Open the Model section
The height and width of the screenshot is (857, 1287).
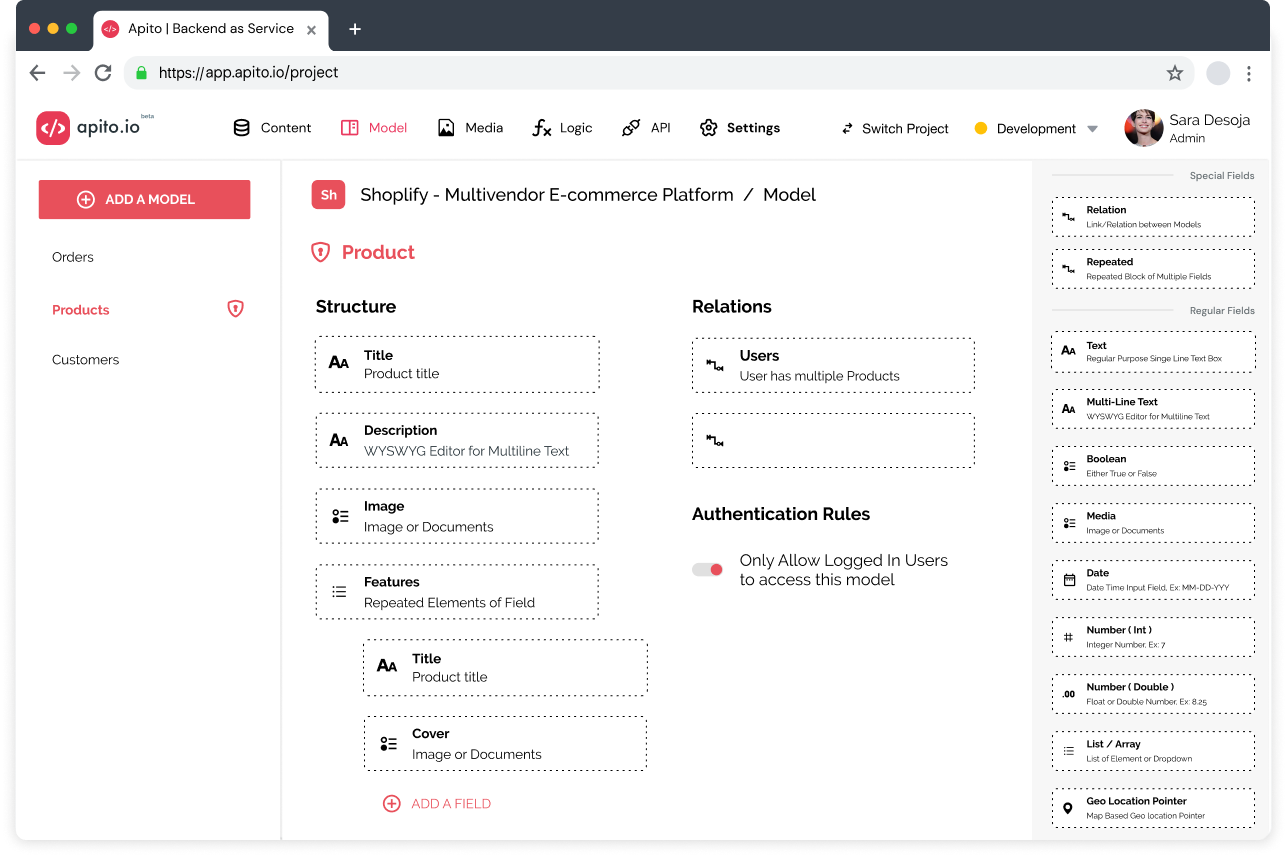point(374,128)
